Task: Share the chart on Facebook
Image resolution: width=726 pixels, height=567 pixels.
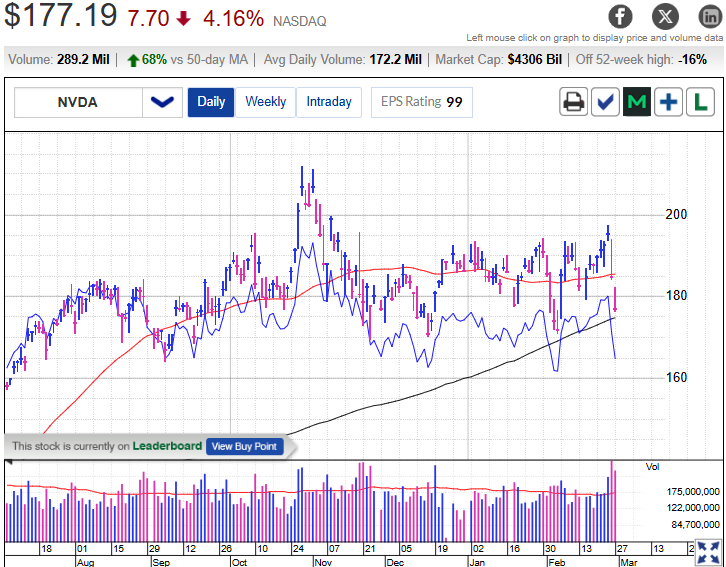Action: tap(621, 16)
